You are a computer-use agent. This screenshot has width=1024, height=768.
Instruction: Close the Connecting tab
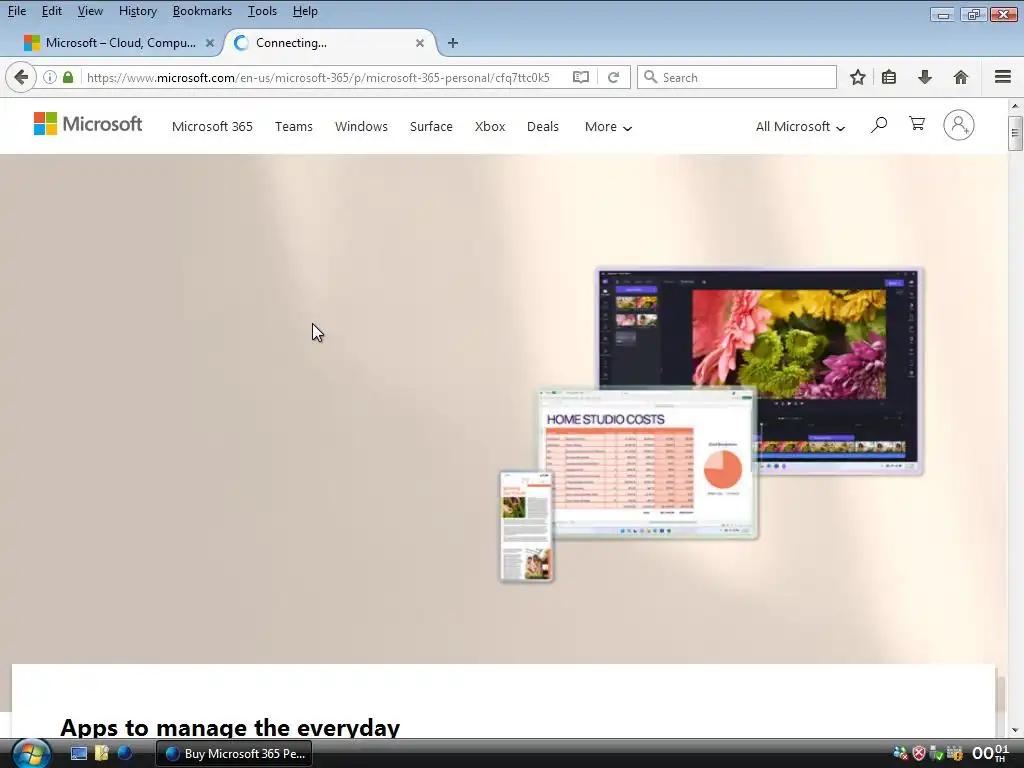(420, 43)
